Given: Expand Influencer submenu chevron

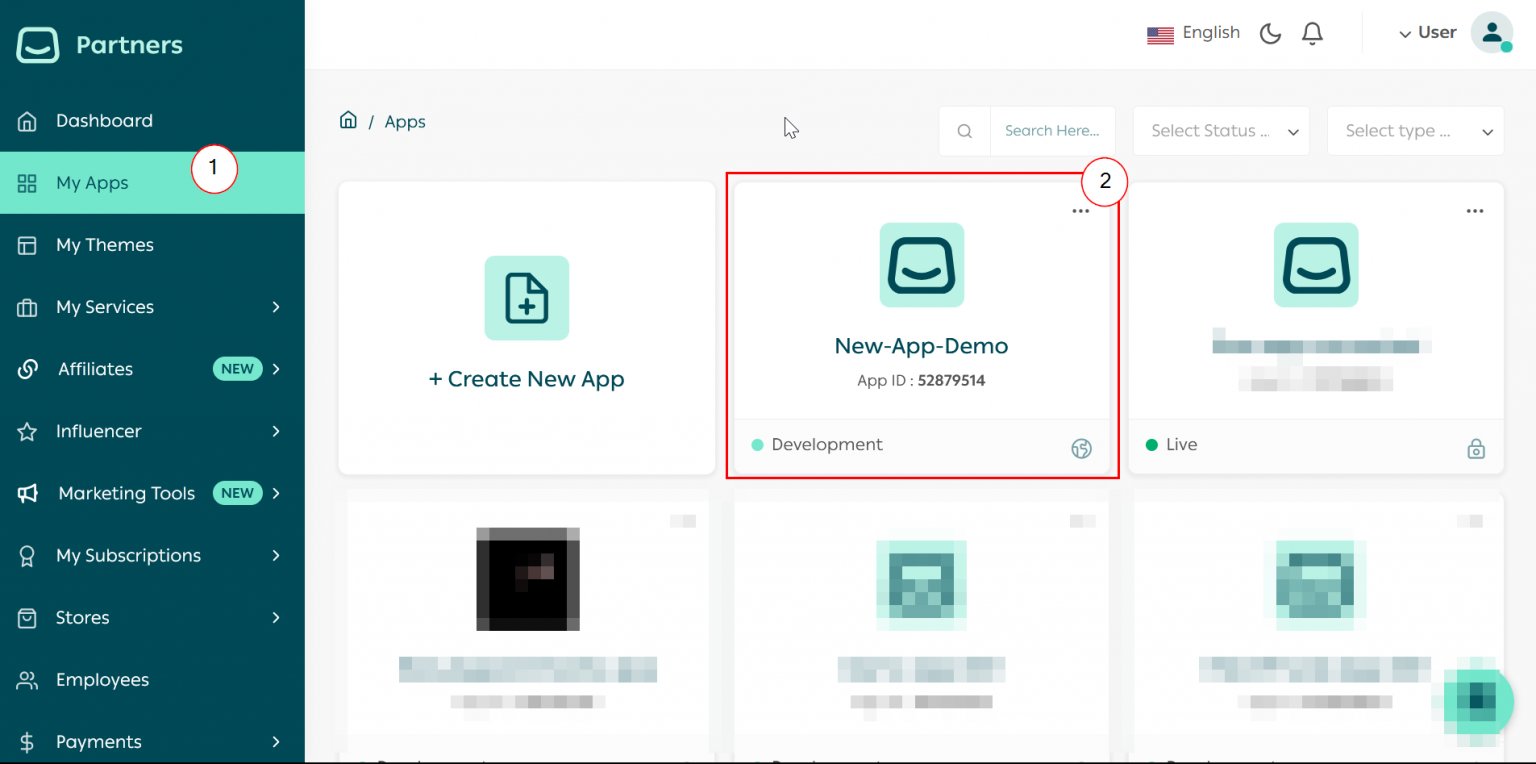Looking at the screenshot, I should pyautogui.click(x=276, y=431).
